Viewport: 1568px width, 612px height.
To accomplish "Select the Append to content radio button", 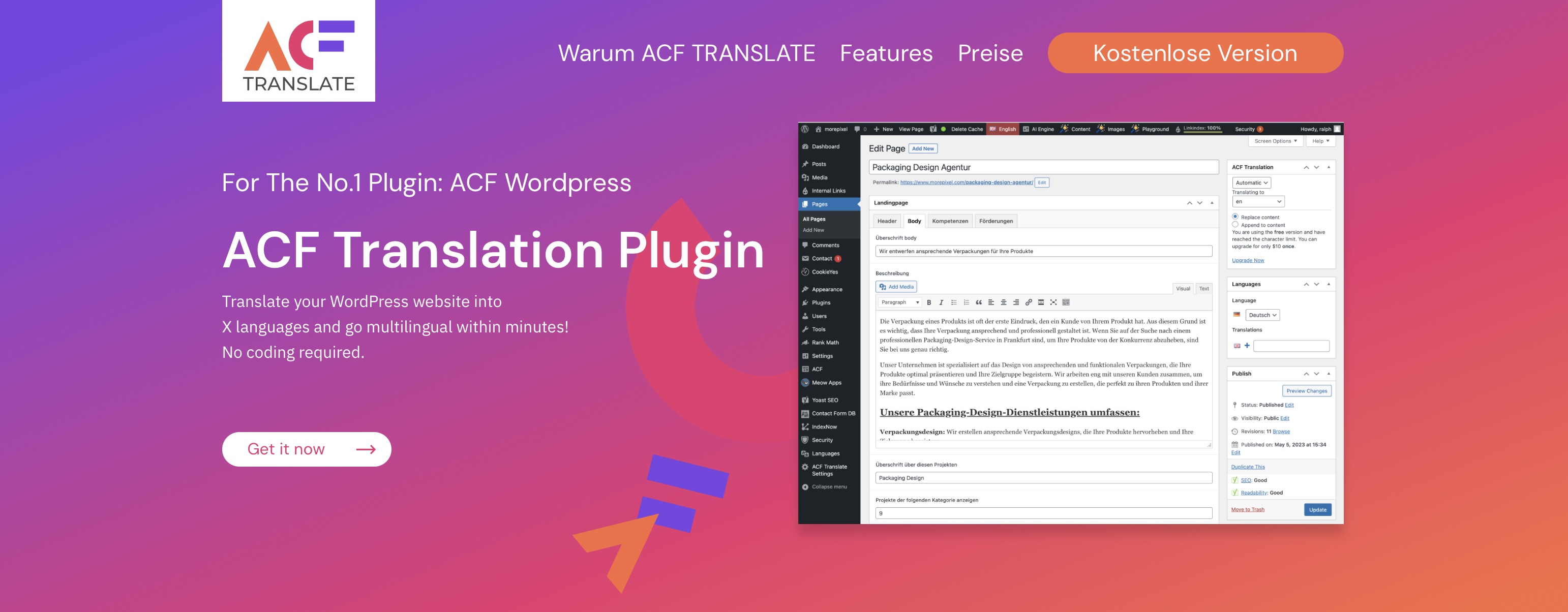I will [x=1235, y=225].
